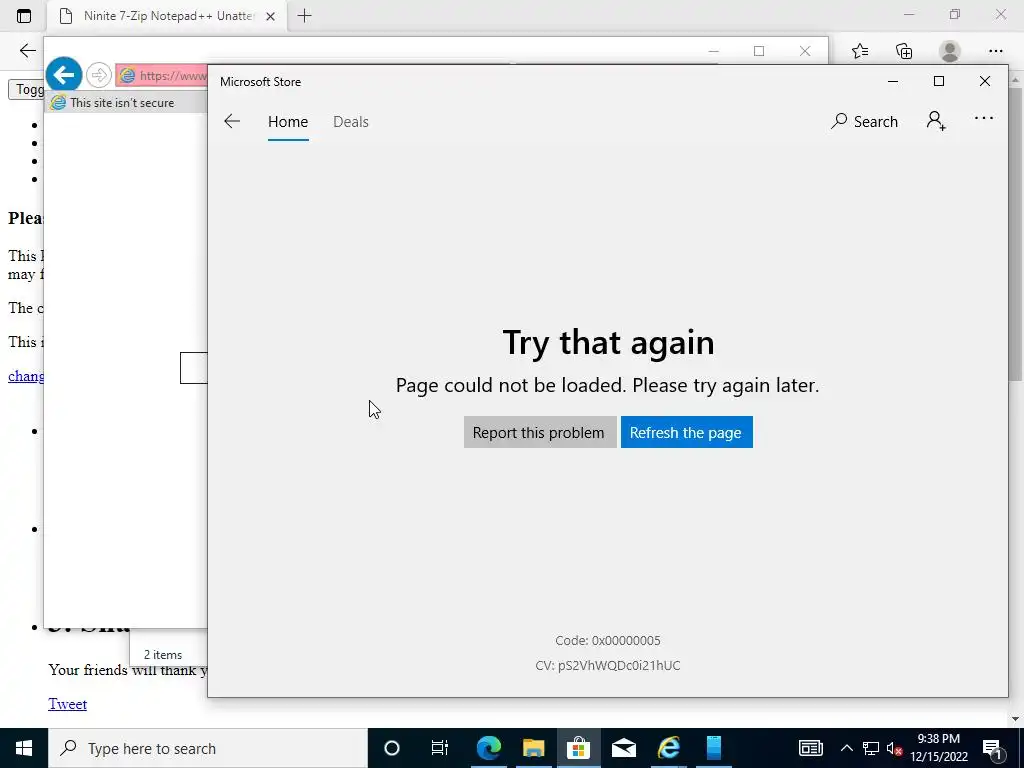Viewport: 1024px width, 768px height.
Task: Open Cortana from the taskbar
Action: (392, 748)
